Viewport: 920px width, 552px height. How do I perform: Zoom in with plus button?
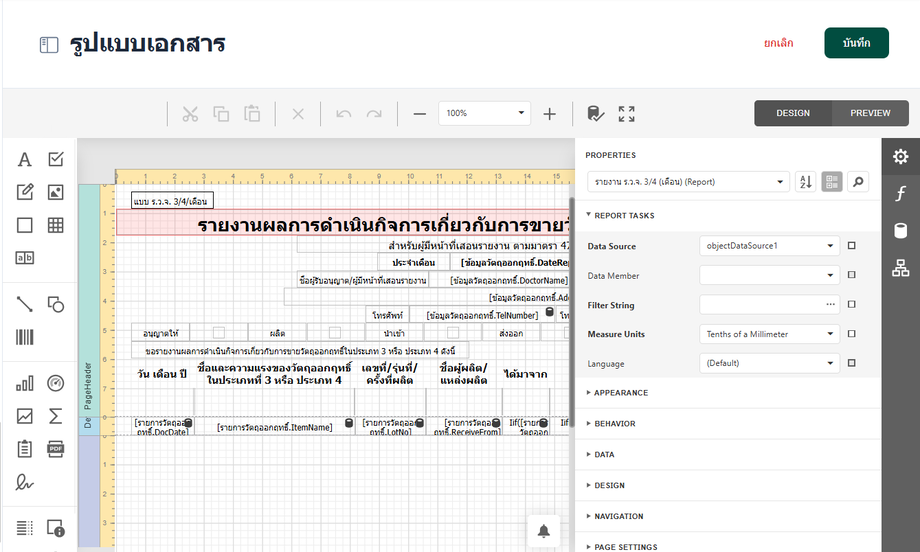coord(549,114)
